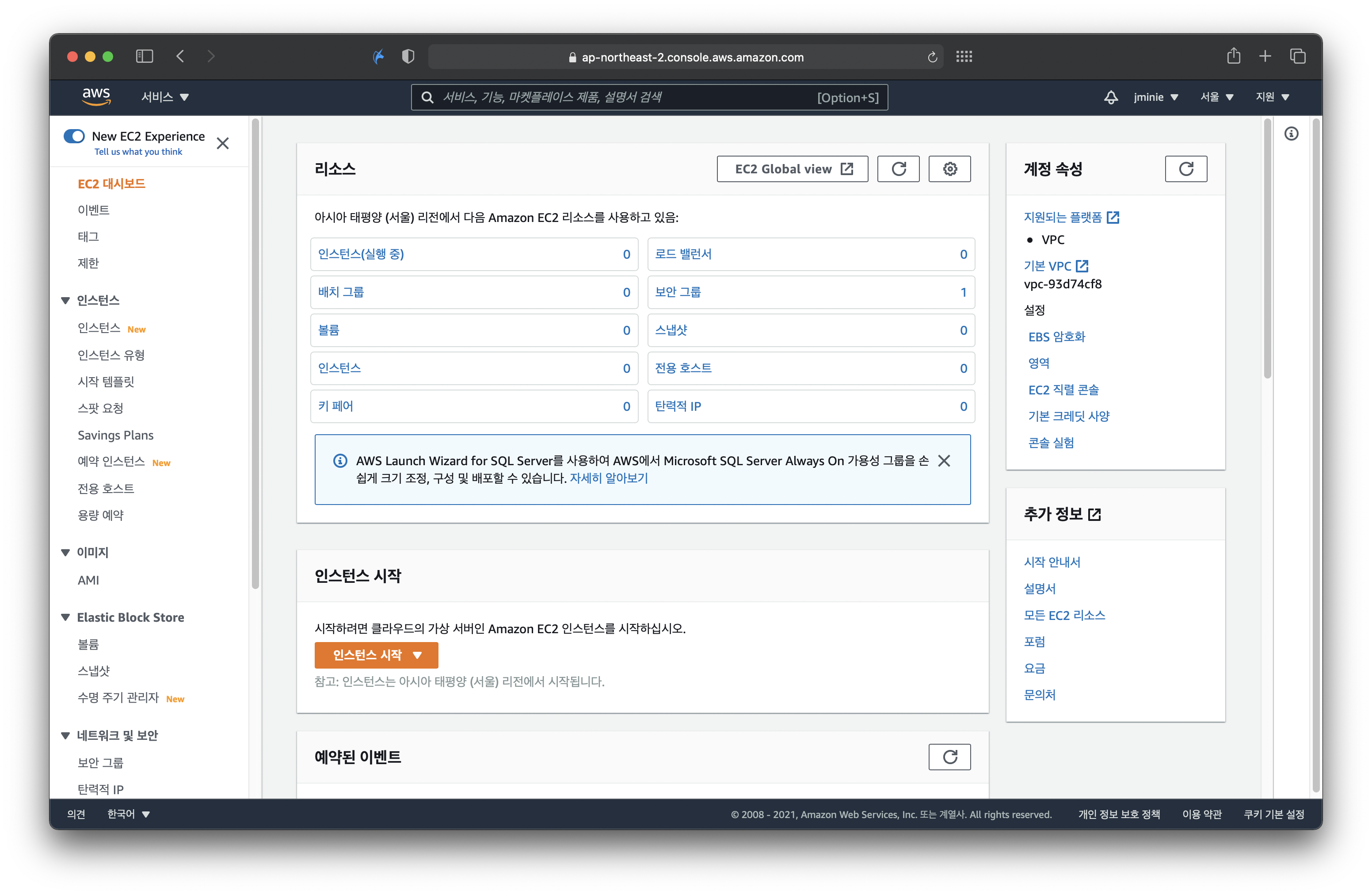Open 보안 그룹 resource tile
Screen dimensions: 1372x895
click(x=811, y=292)
